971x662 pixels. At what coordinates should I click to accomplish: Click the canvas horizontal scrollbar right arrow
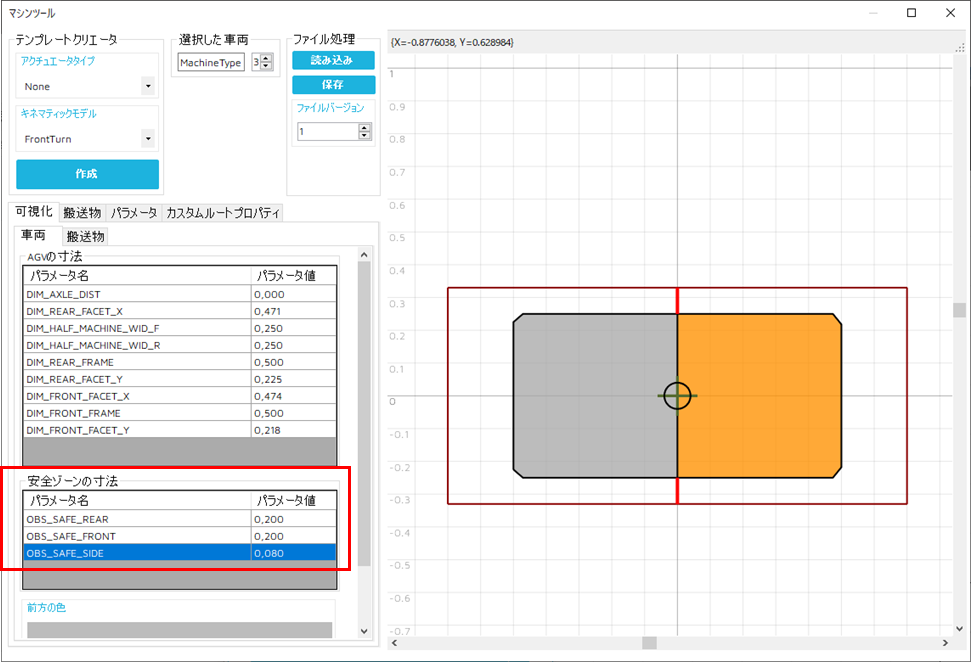pyautogui.click(x=945, y=643)
